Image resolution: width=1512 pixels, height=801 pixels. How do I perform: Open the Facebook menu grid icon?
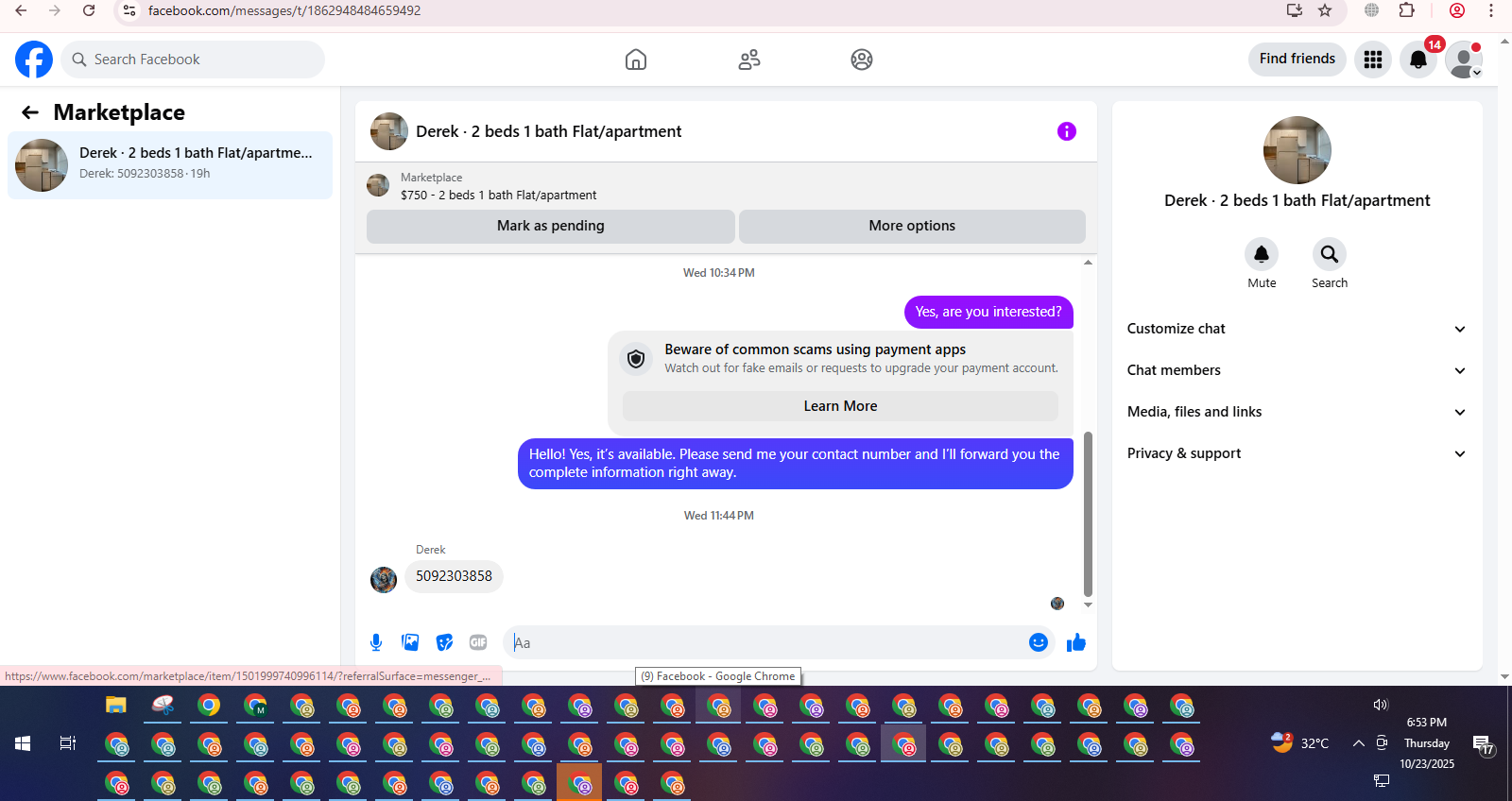(1373, 60)
